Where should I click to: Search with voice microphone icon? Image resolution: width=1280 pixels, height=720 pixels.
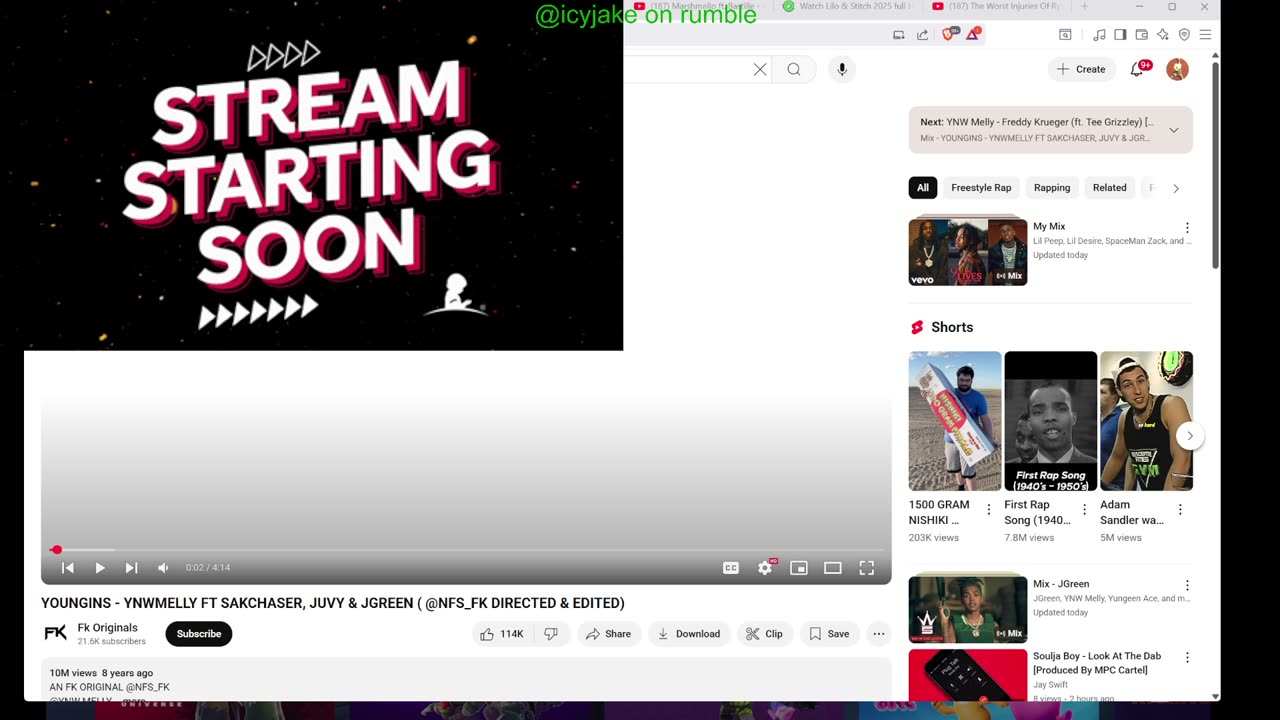click(x=842, y=69)
